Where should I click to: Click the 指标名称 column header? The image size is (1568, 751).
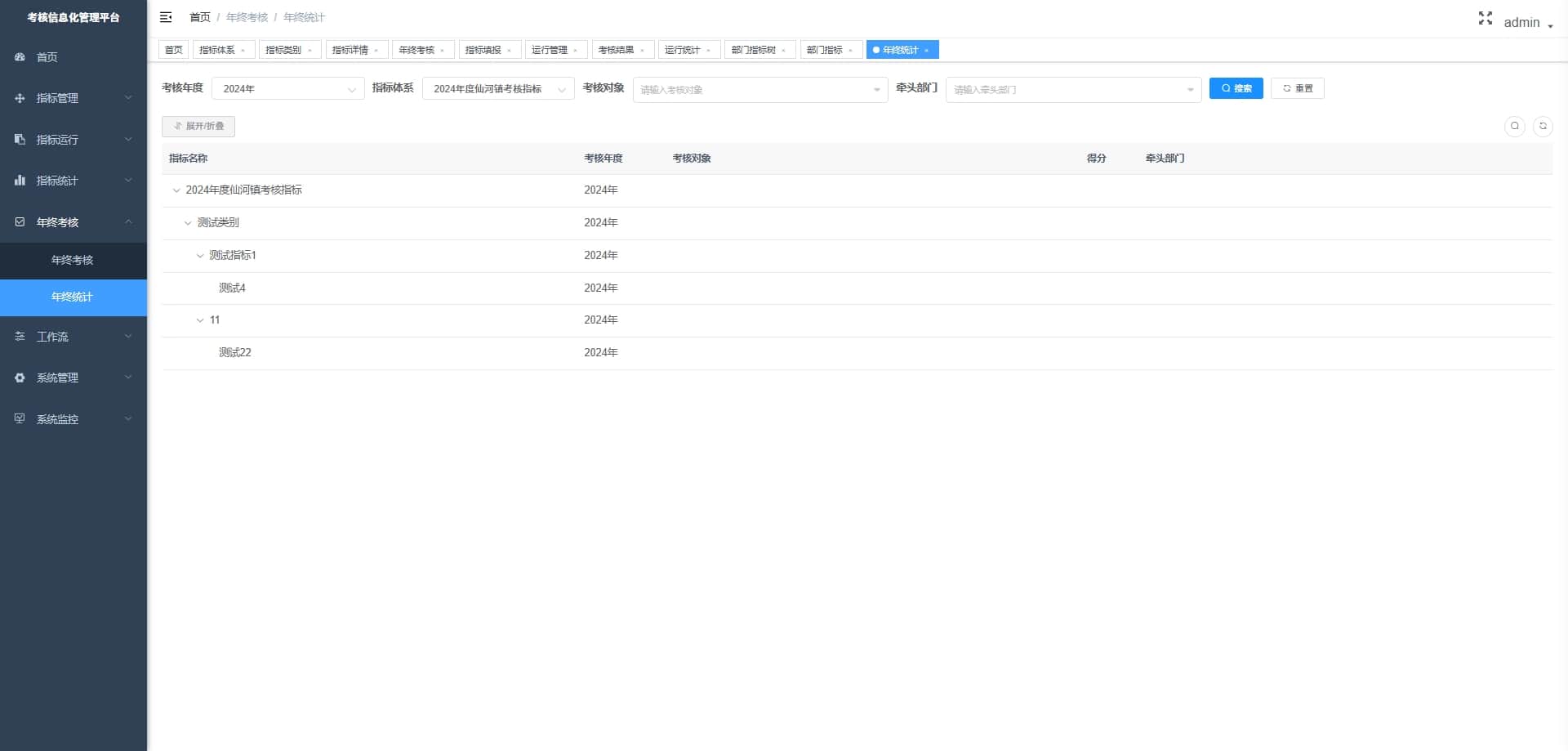(x=189, y=159)
